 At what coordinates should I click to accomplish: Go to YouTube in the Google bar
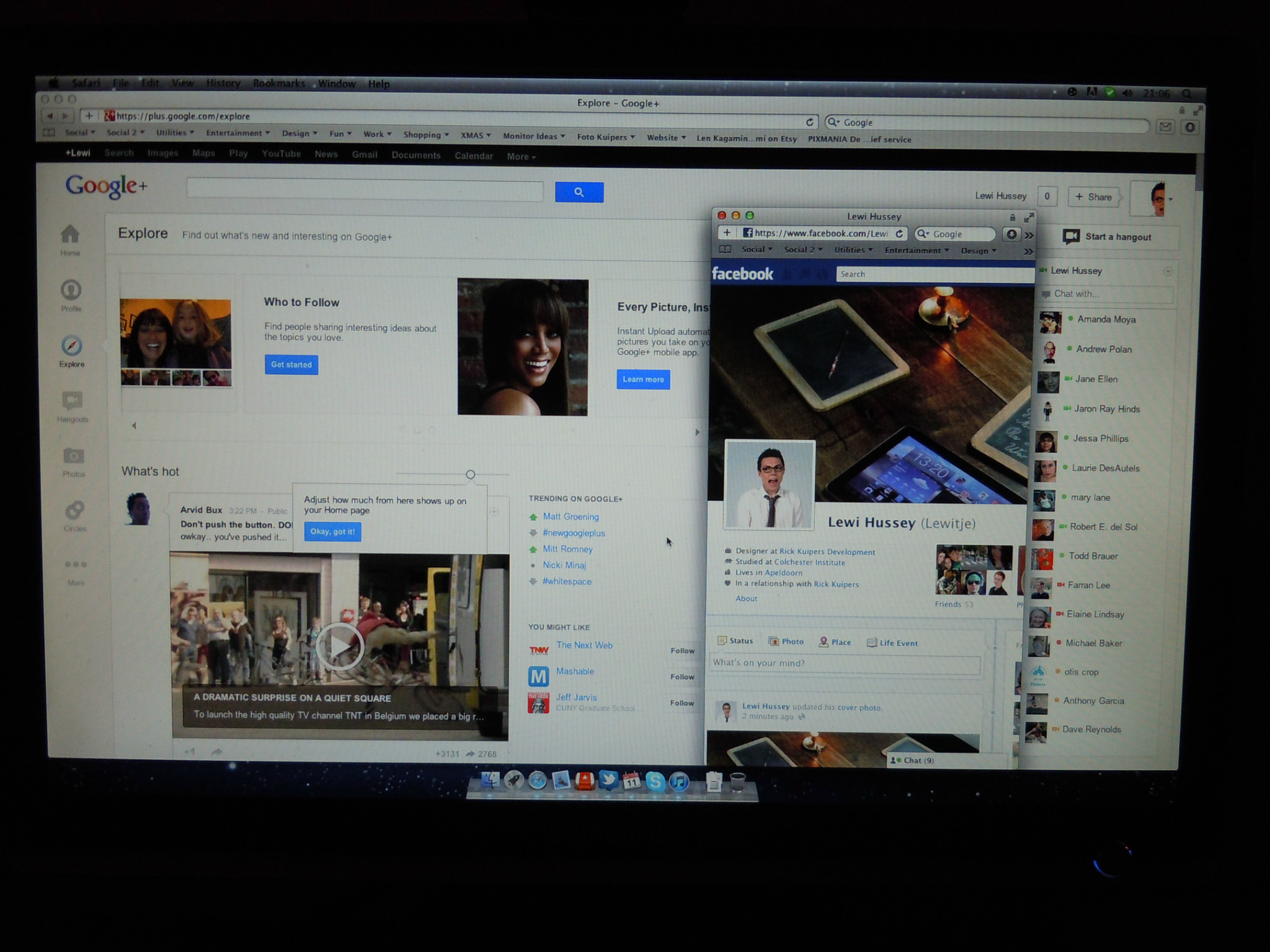pos(281,154)
